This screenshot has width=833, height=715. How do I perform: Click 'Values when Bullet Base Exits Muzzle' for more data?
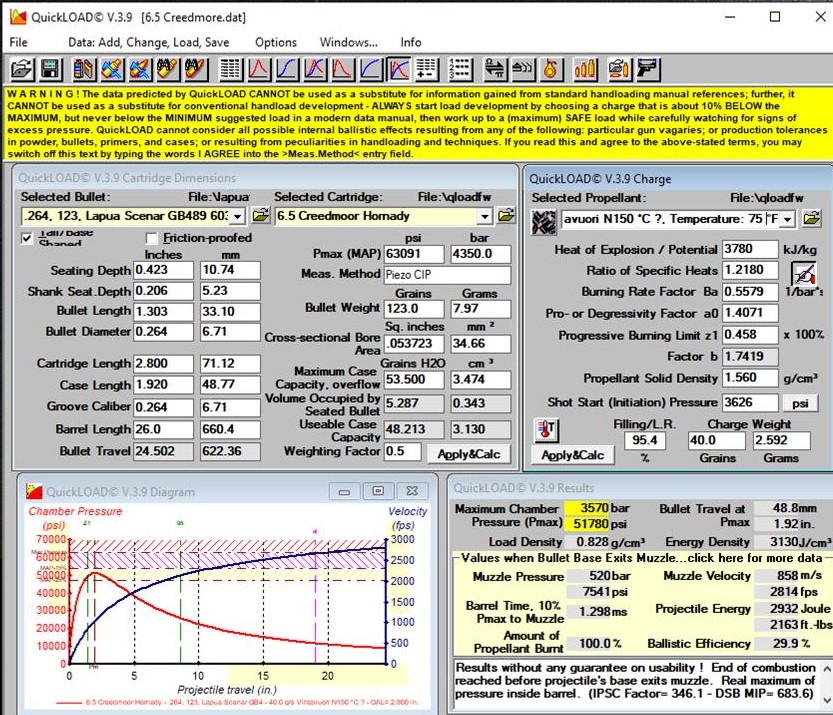pyautogui.click(x=641, y=558)
